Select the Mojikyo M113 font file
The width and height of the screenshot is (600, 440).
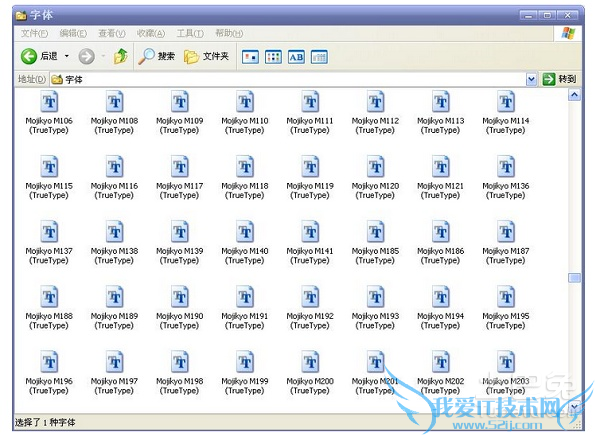click(x=440, y=113)
